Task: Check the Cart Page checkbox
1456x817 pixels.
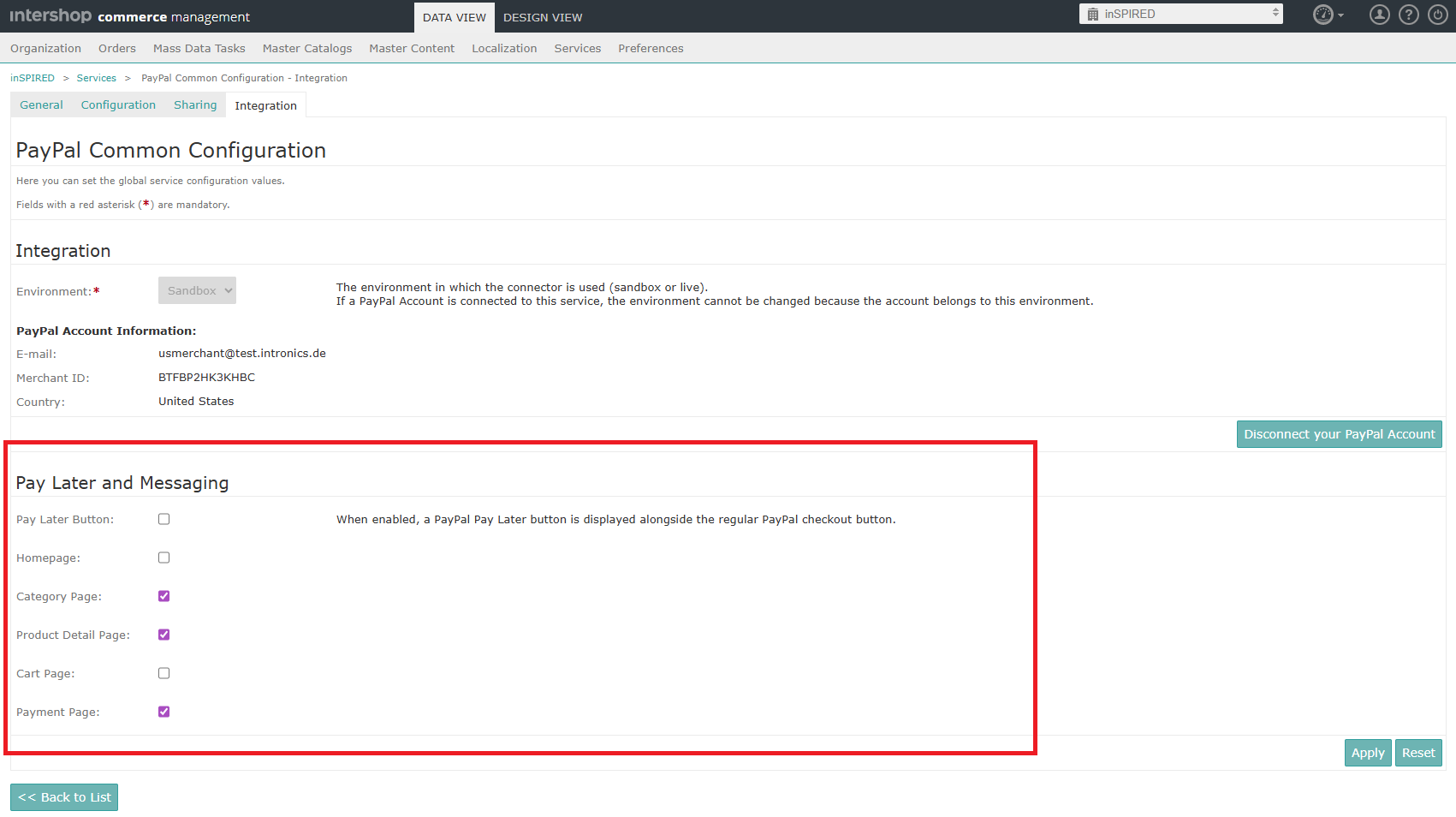Action: (164, 673)
